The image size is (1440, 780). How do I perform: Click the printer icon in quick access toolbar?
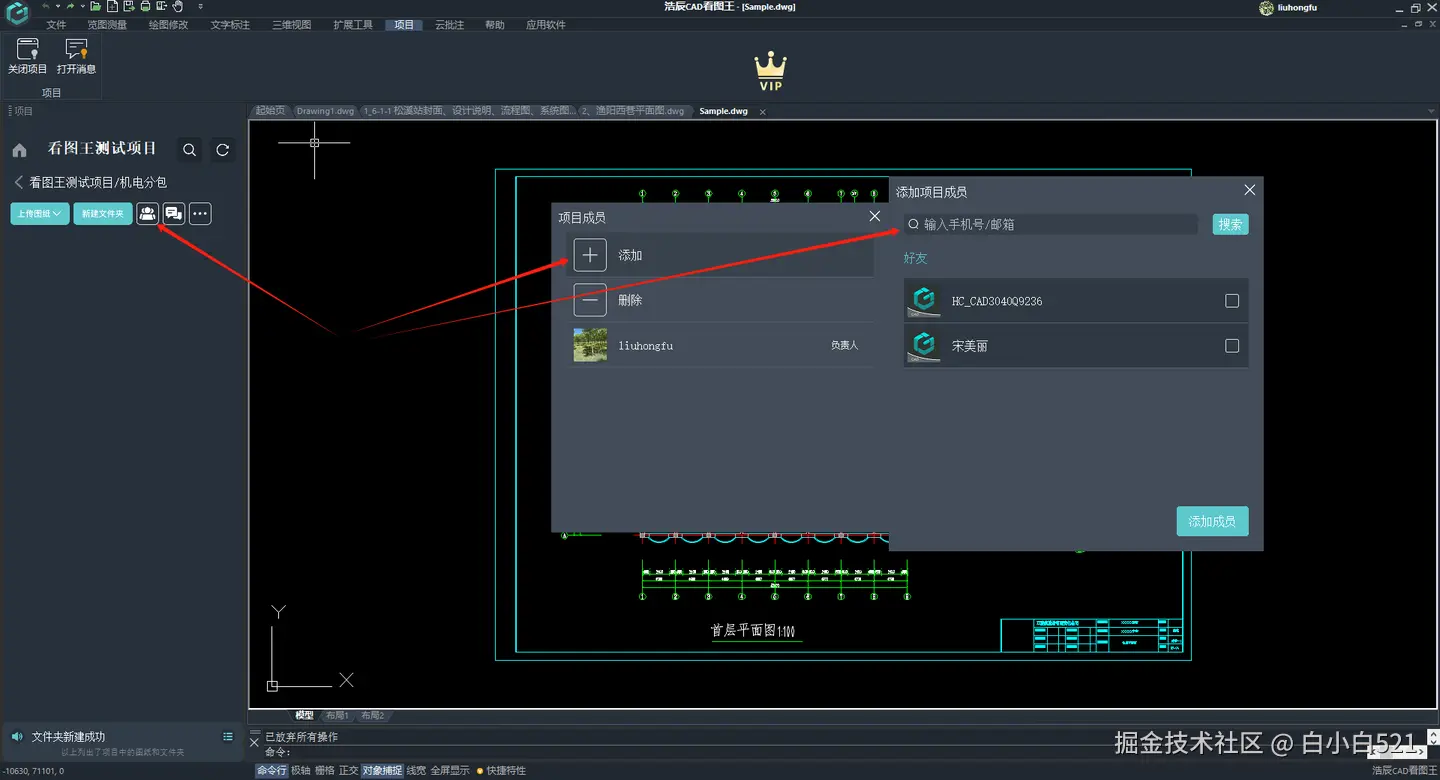145,6
